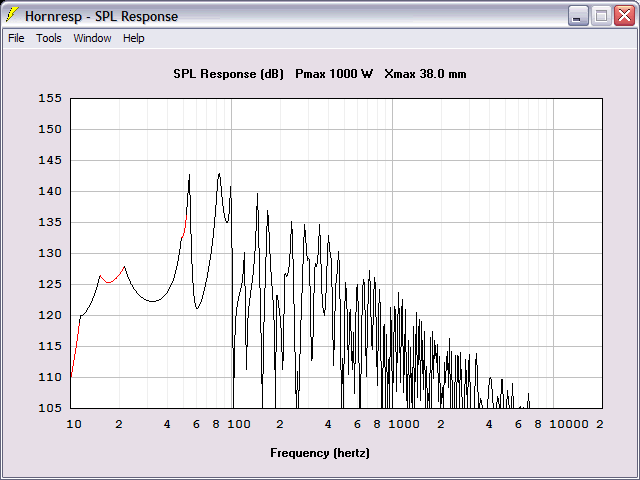
Task: Minimize the Hornresp SPL Response window
Action: coord(578,16)
